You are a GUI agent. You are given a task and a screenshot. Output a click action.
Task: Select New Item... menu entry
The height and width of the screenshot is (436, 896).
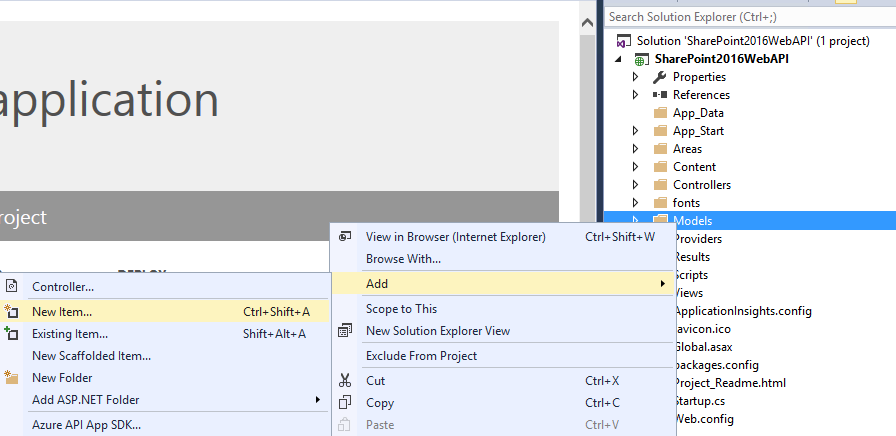point(165,311)
